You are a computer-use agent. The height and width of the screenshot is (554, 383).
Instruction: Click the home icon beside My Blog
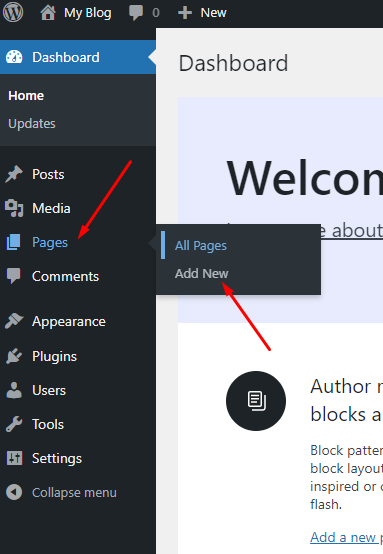coord(48,13)
